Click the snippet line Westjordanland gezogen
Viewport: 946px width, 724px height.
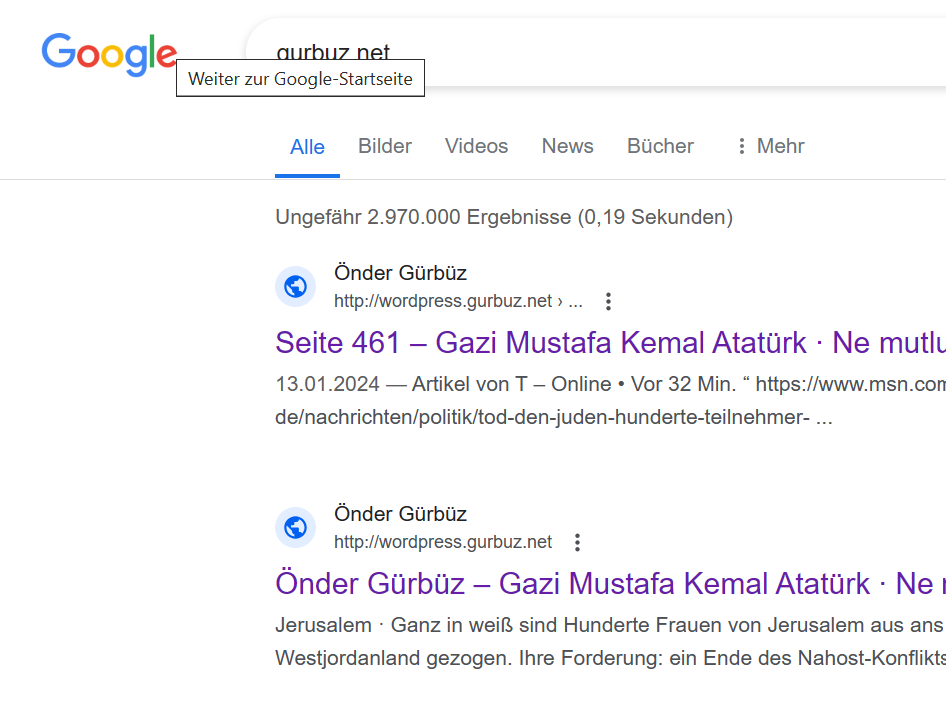coord(611,658)
